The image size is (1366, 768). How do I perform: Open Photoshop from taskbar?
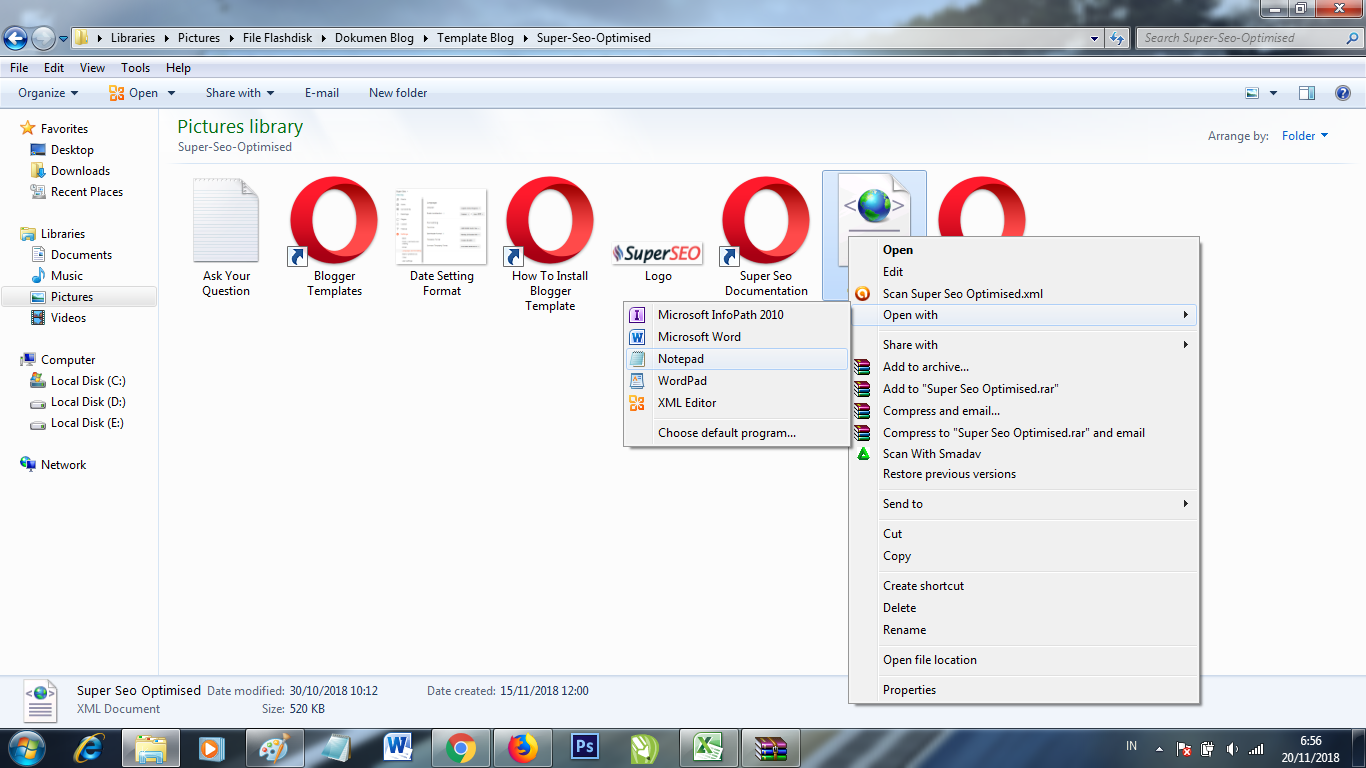click(585, 748)
